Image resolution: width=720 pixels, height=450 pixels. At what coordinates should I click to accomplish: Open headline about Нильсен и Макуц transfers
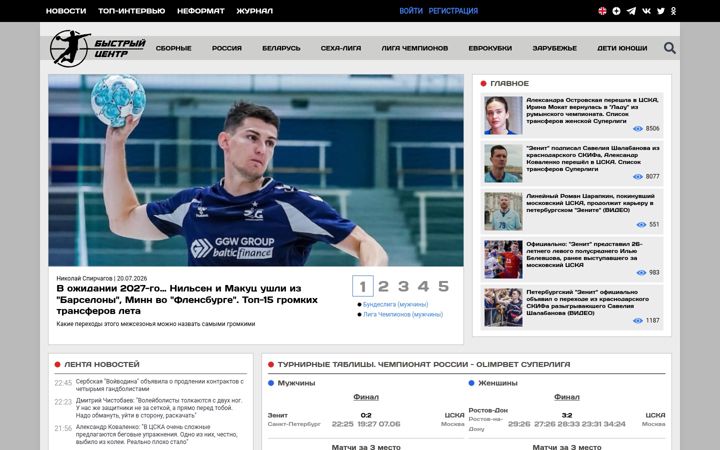coord(187,299)
